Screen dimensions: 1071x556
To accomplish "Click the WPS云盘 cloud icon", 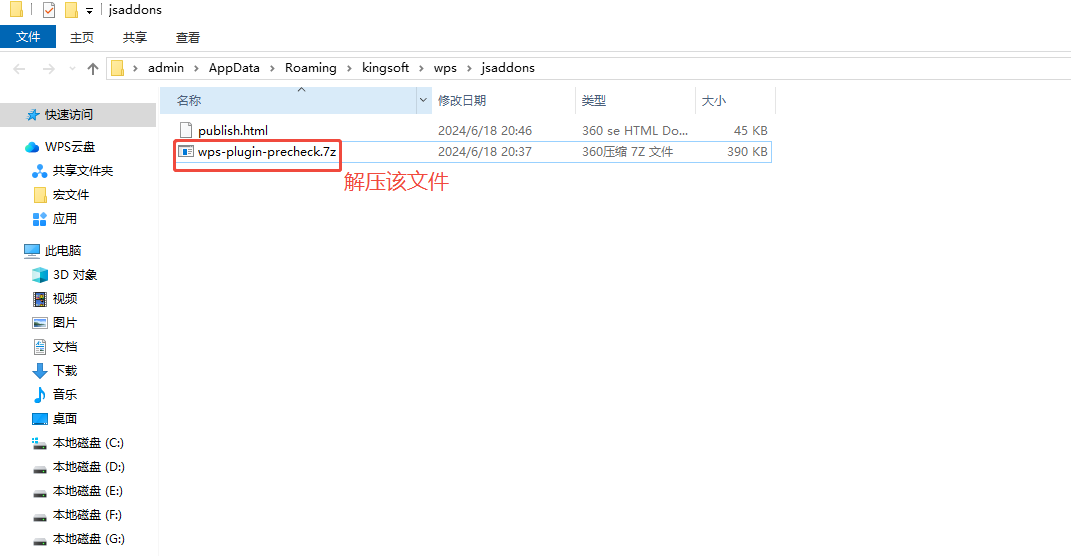I will (x=31, y=147).
